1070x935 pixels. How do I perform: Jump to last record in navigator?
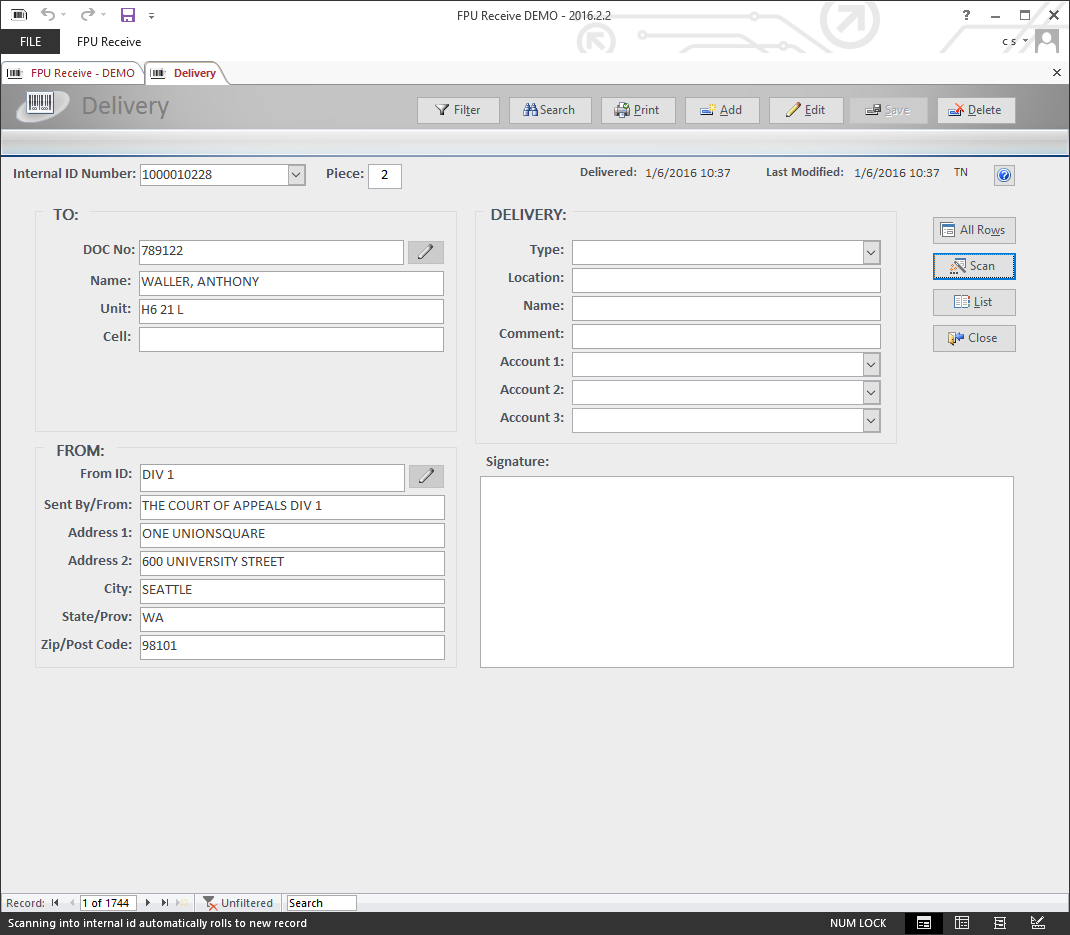(x=165, y=903)
